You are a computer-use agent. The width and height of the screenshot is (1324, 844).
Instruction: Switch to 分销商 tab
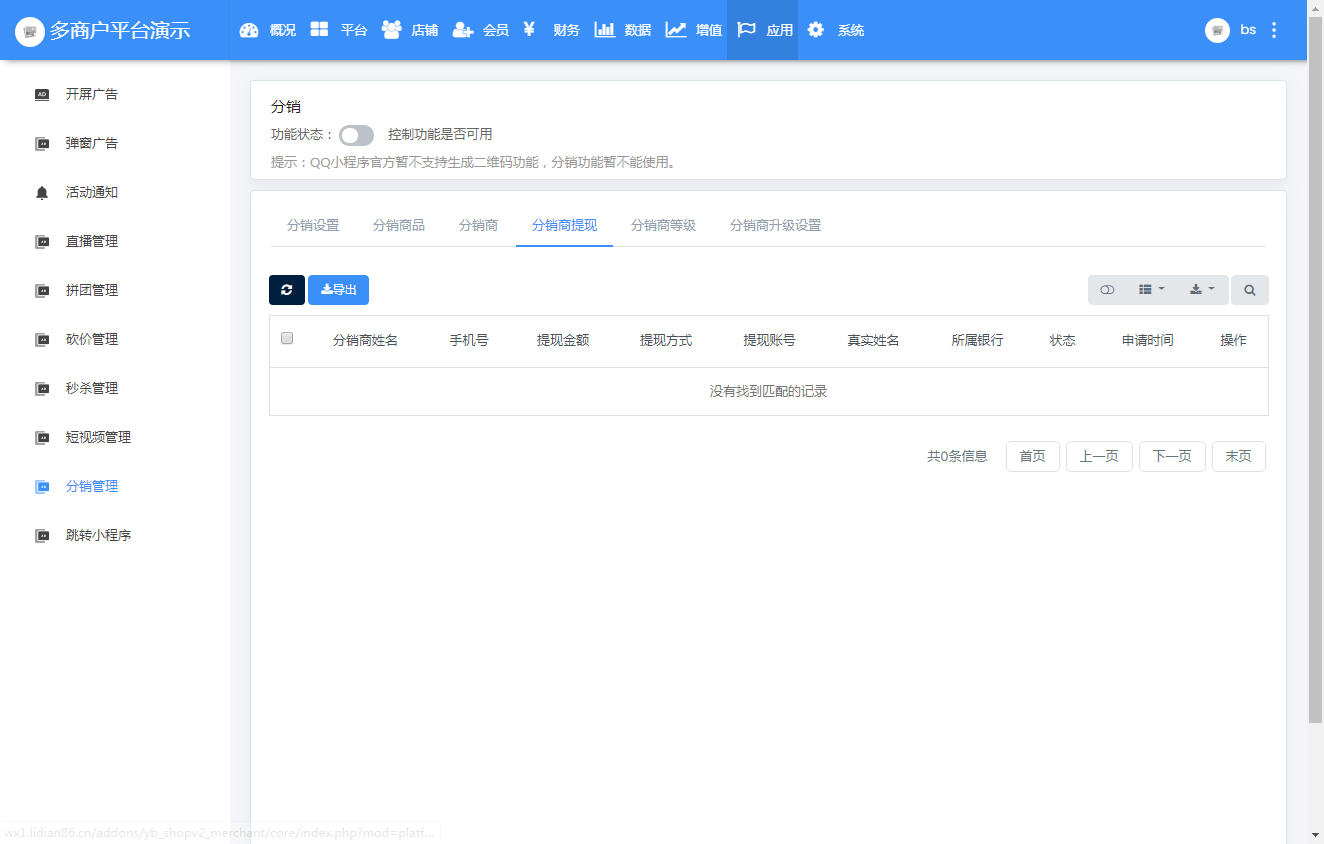[479, 225]
